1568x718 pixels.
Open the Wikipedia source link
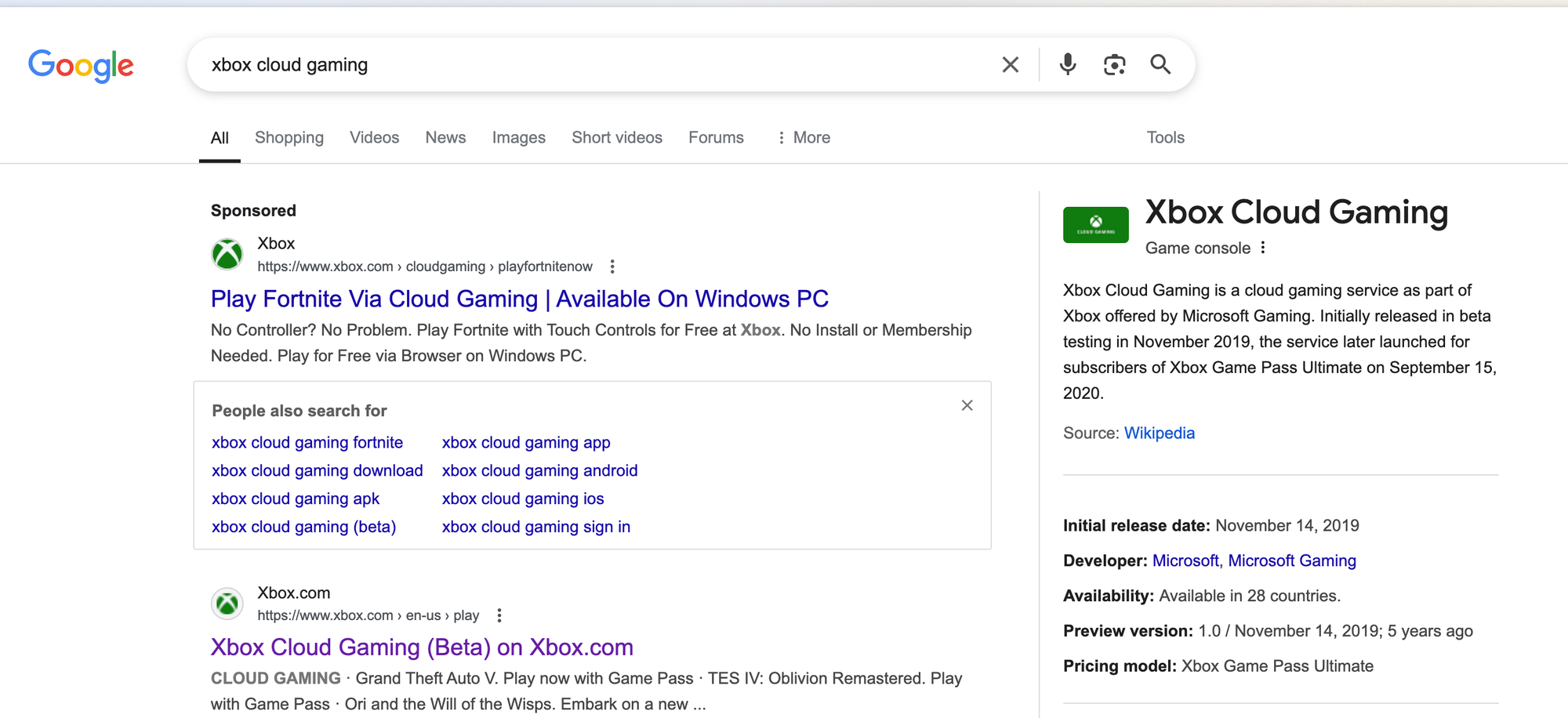pyautogui.click(x=1160, y=433)
